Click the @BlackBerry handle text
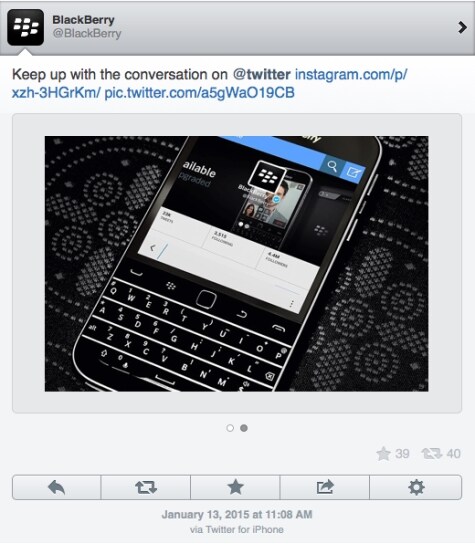The height and width of the screenshot is (544, 475). point(87,34)
